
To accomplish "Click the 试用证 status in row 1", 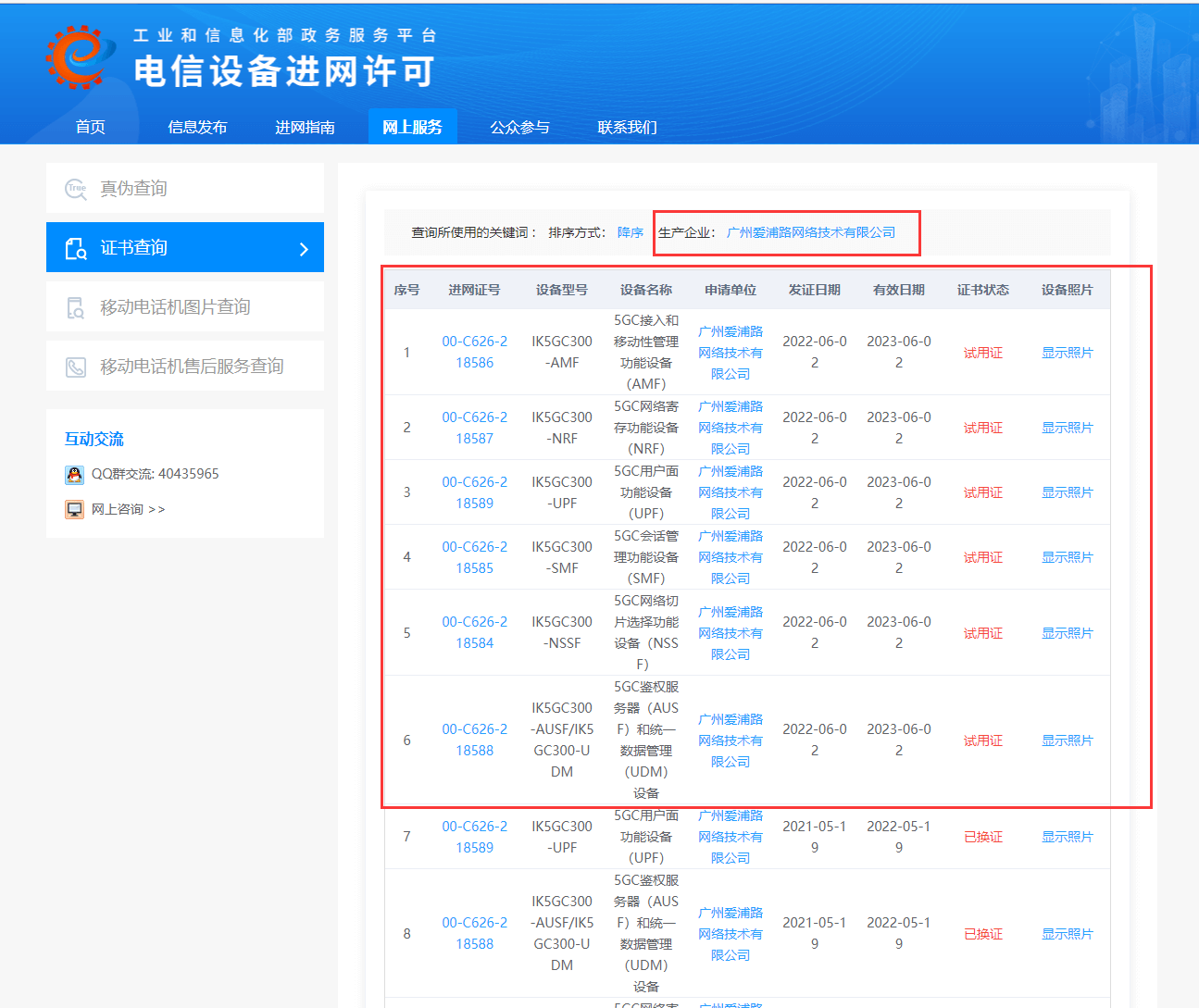I will tap(983, 353).
